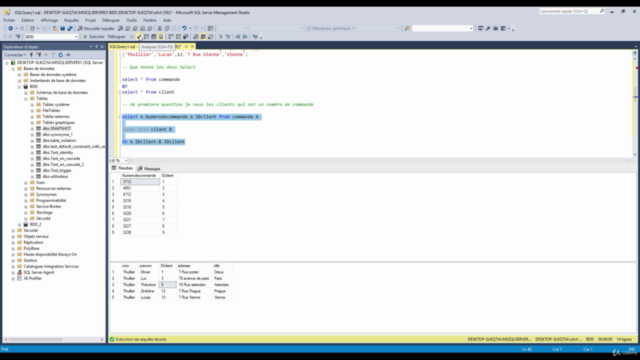Toggle the query options highlighted icon
The image size is (640, 360).
tap(161, 37)
